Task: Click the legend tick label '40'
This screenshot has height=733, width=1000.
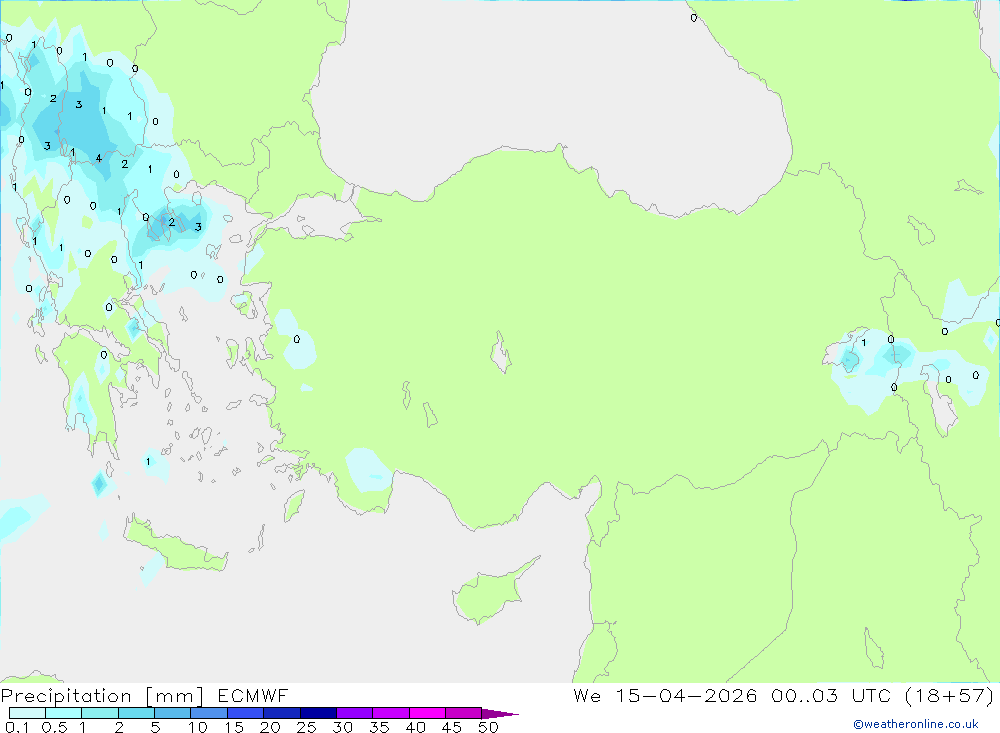Action: click(416, 727)
